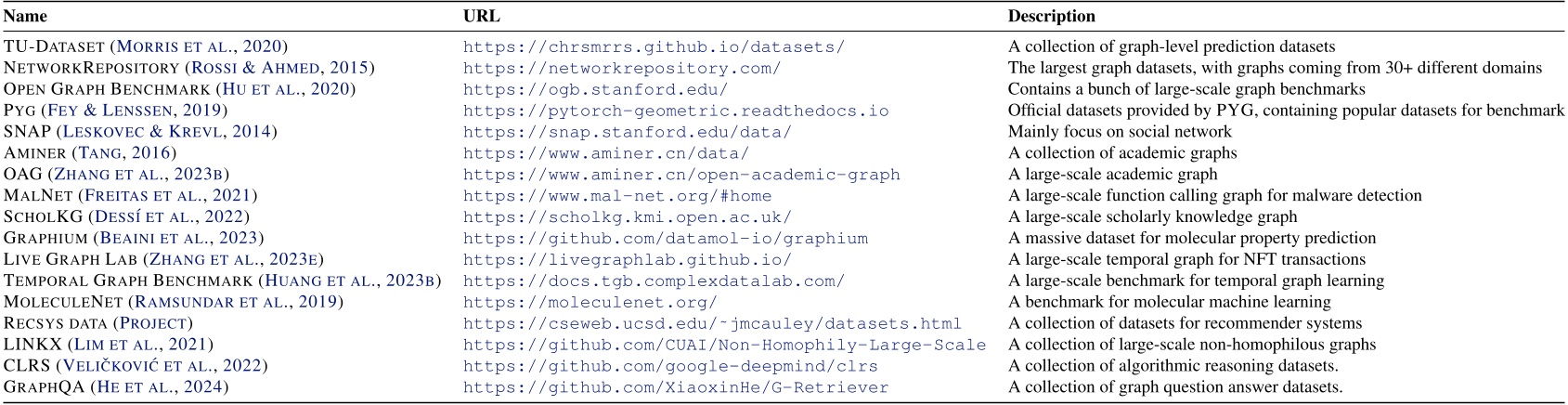This screenshot has width=1568, height=405.
Task: Open the XiaoxinHe/G-Retriever GitHub link
Action: [676, 387]
